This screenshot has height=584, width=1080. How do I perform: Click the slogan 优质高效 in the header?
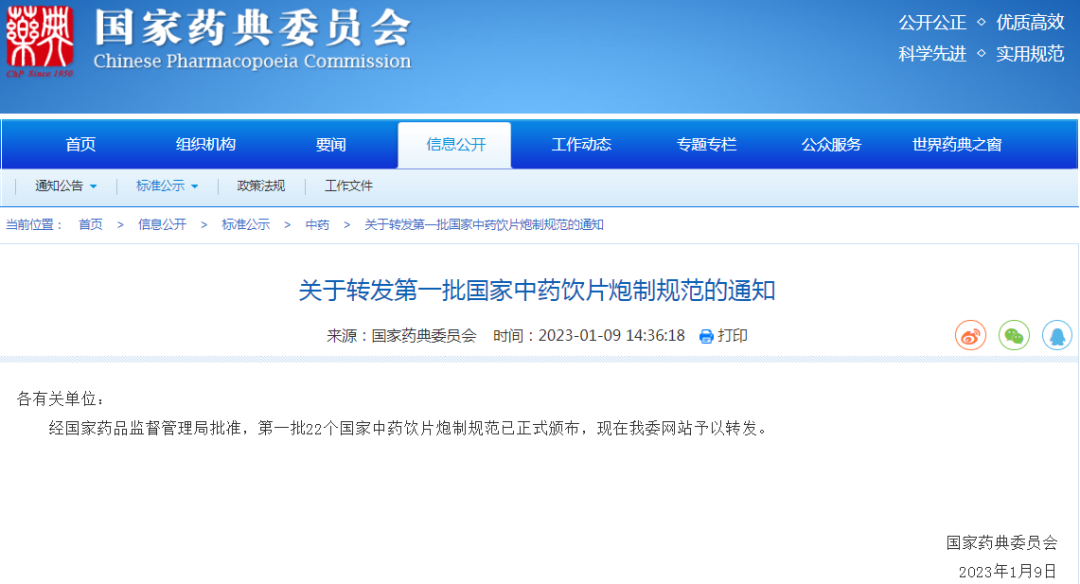coord(1030,23)
